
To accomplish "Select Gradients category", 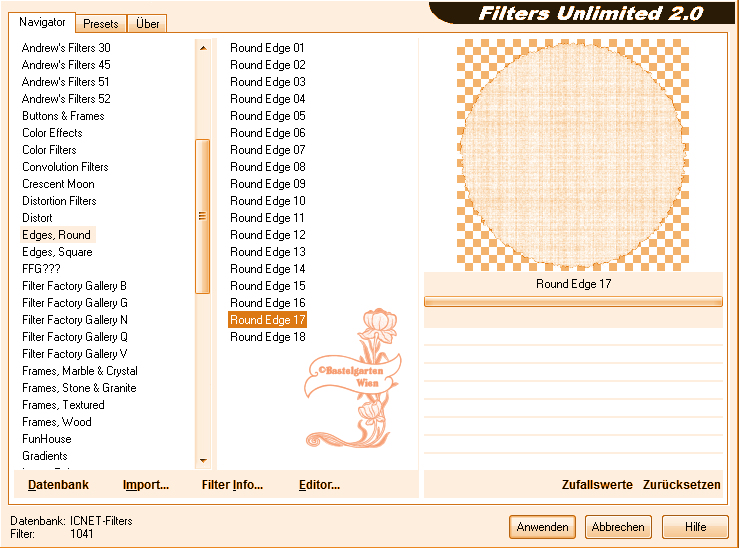I will [45, 456].
